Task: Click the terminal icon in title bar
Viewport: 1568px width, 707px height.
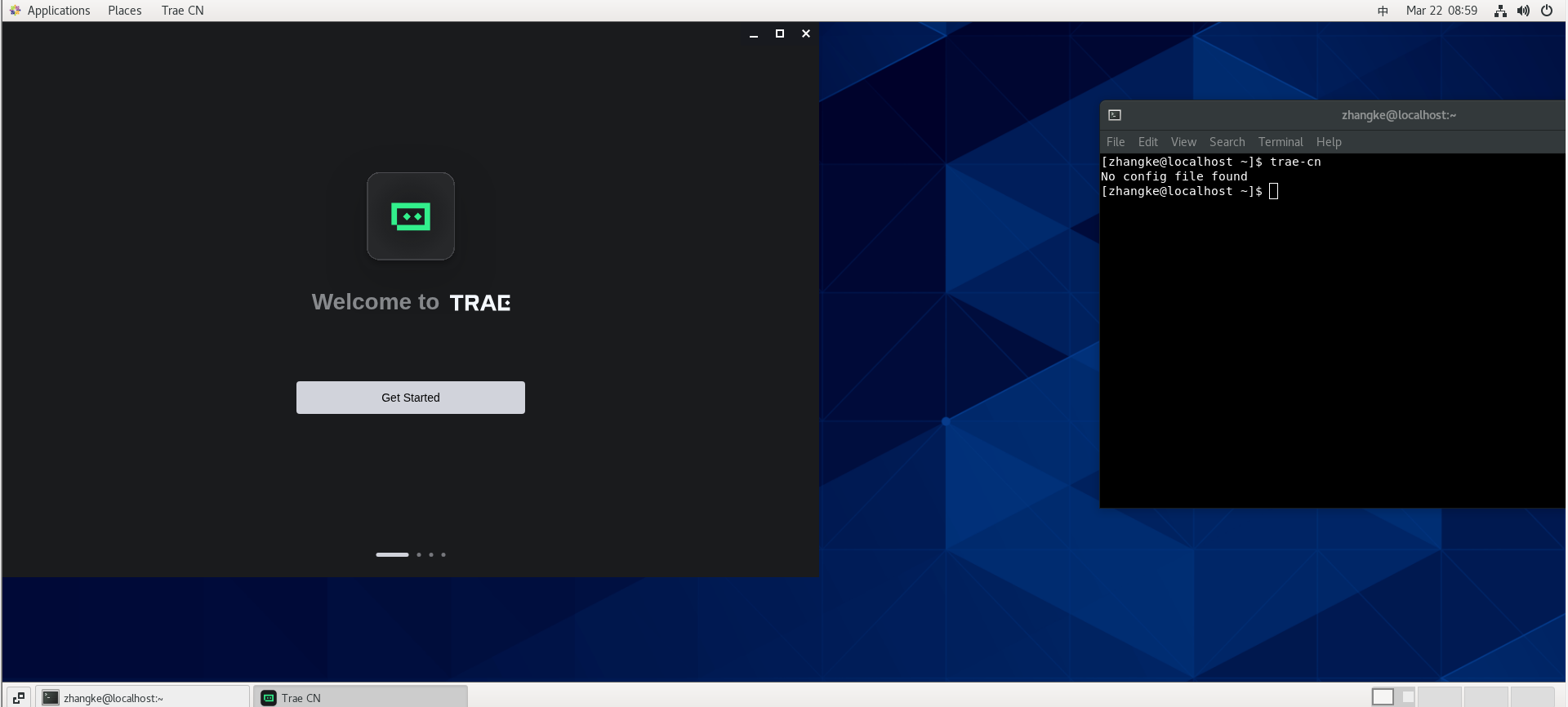Action: [1115, 115]
